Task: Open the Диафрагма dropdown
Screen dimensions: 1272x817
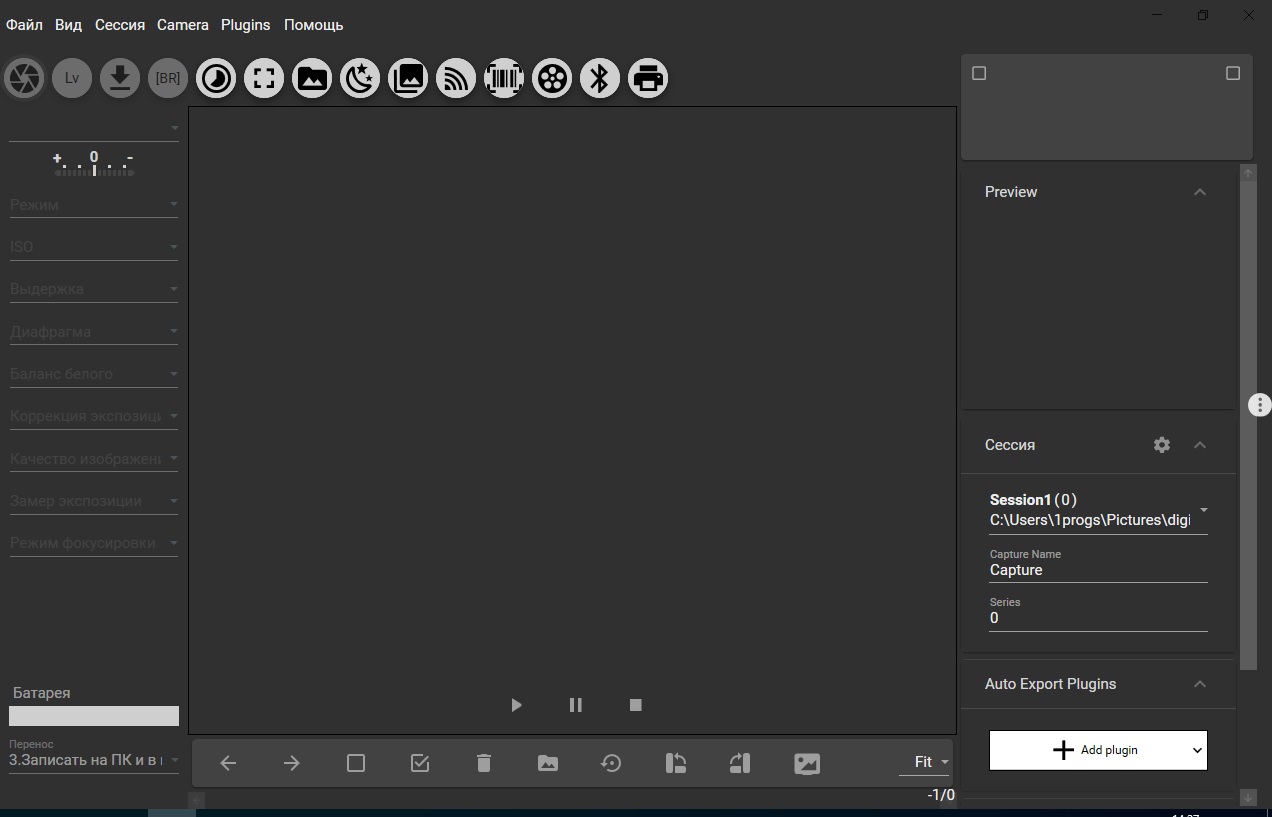Action: click(94, 332)
